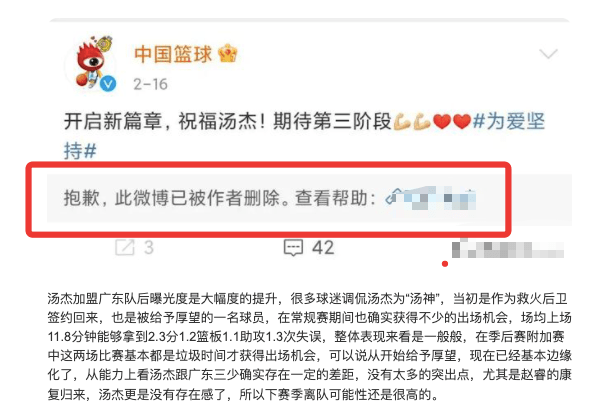Open comments via the speech bubble icon
The width and height of the screenshot is (601, 420).
(293, 248)
